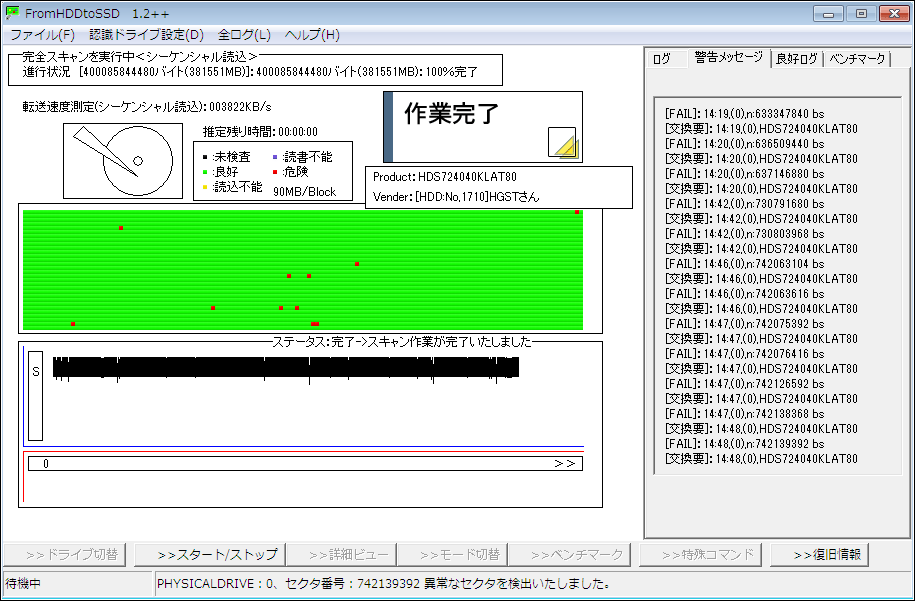Click status bar PHYSICALDRIVE sector message

pyautogui.click(x=384, y=583)
